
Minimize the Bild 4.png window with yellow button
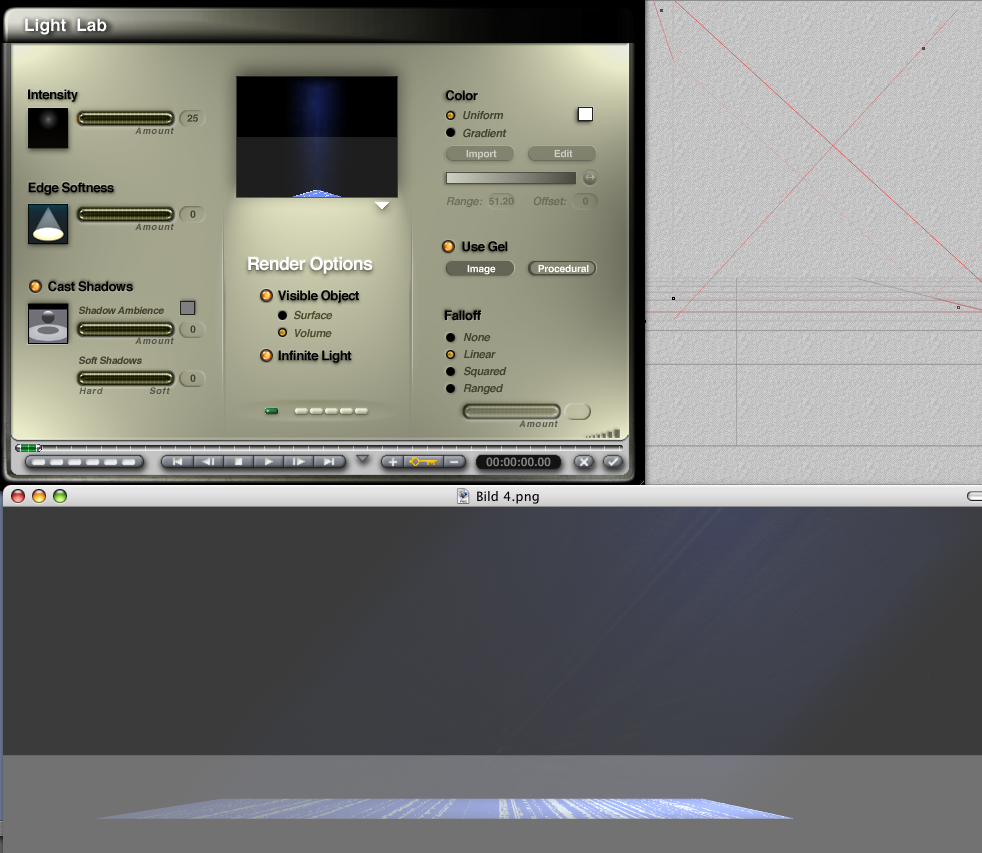pos(39,496)
